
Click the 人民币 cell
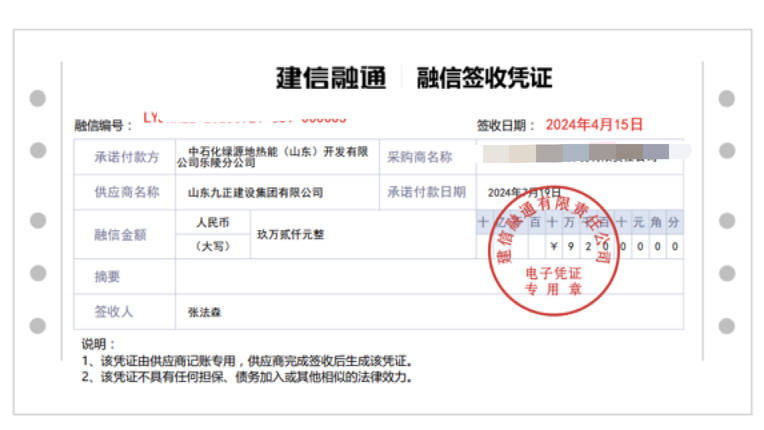click(213, 223)
